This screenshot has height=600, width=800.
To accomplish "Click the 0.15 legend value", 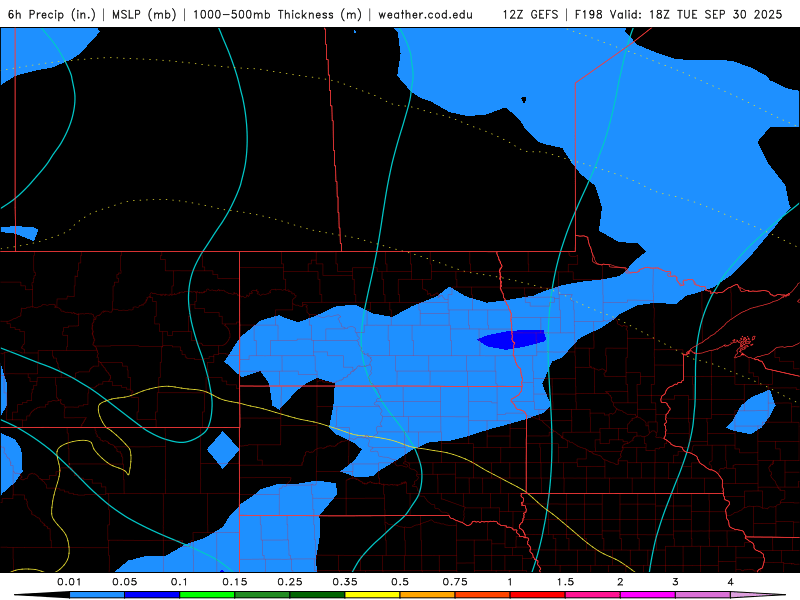I will tap(235, 582).
